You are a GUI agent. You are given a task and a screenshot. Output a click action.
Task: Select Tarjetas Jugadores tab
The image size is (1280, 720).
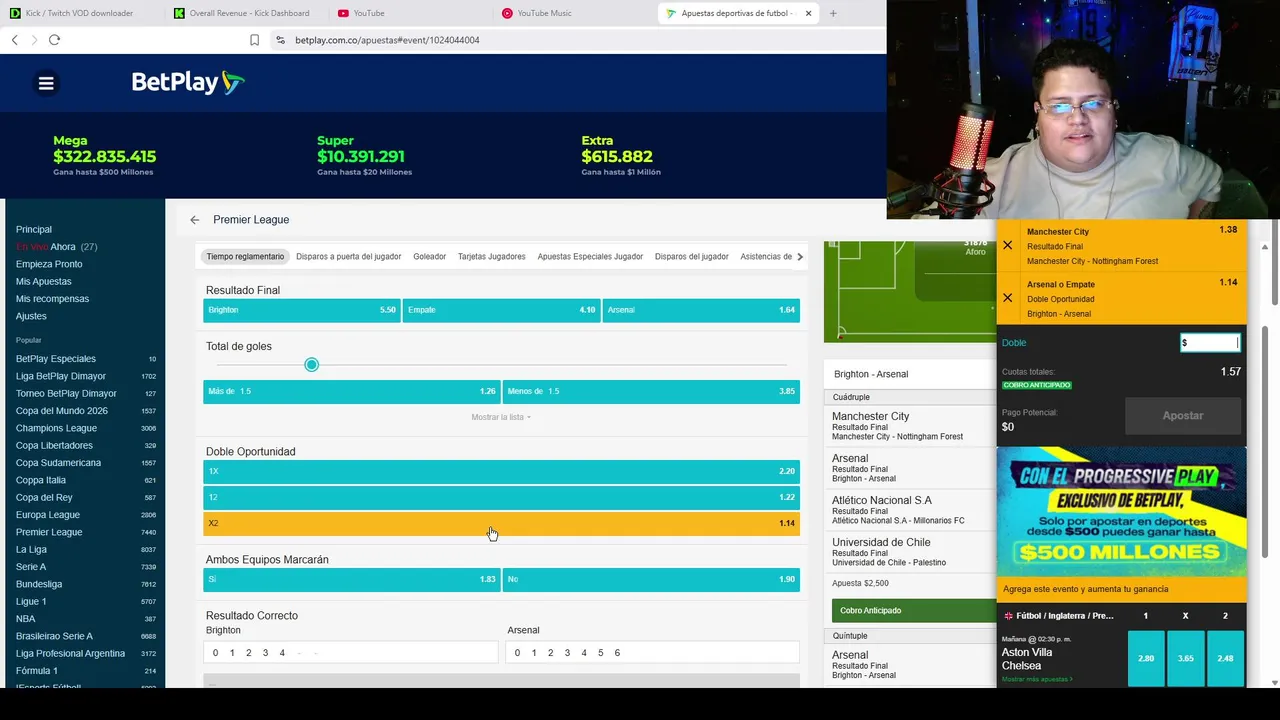click(492, 257)
